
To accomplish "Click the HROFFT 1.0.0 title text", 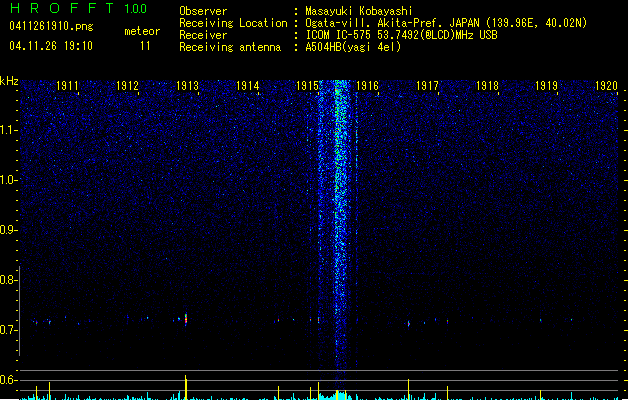I will coord(79,8).
